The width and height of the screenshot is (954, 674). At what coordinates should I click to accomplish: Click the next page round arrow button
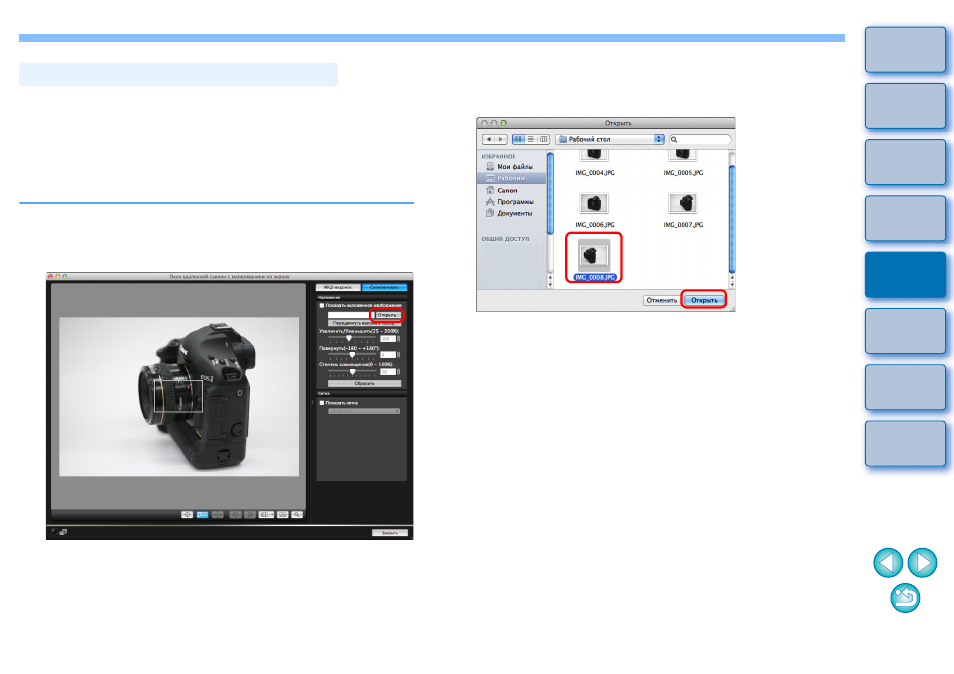coord(922,563)
